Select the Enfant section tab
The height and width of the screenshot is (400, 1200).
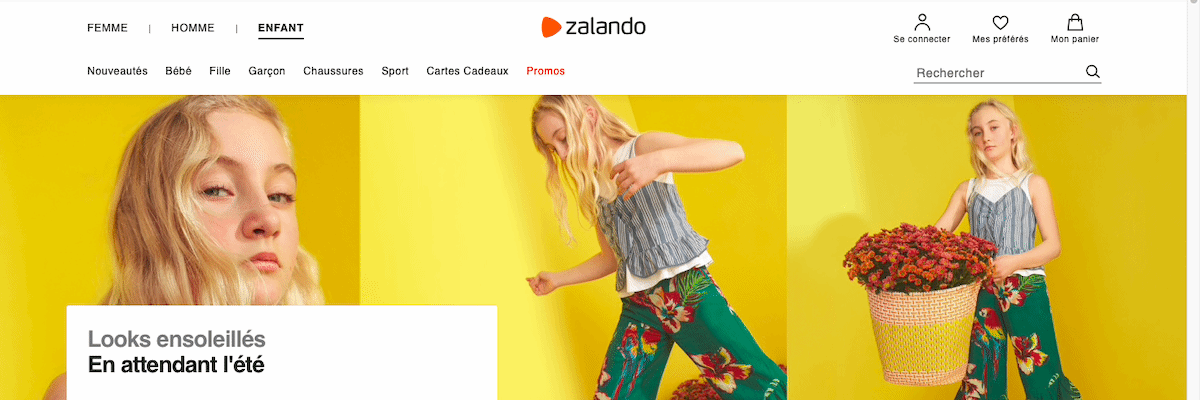tap(281, 28)
